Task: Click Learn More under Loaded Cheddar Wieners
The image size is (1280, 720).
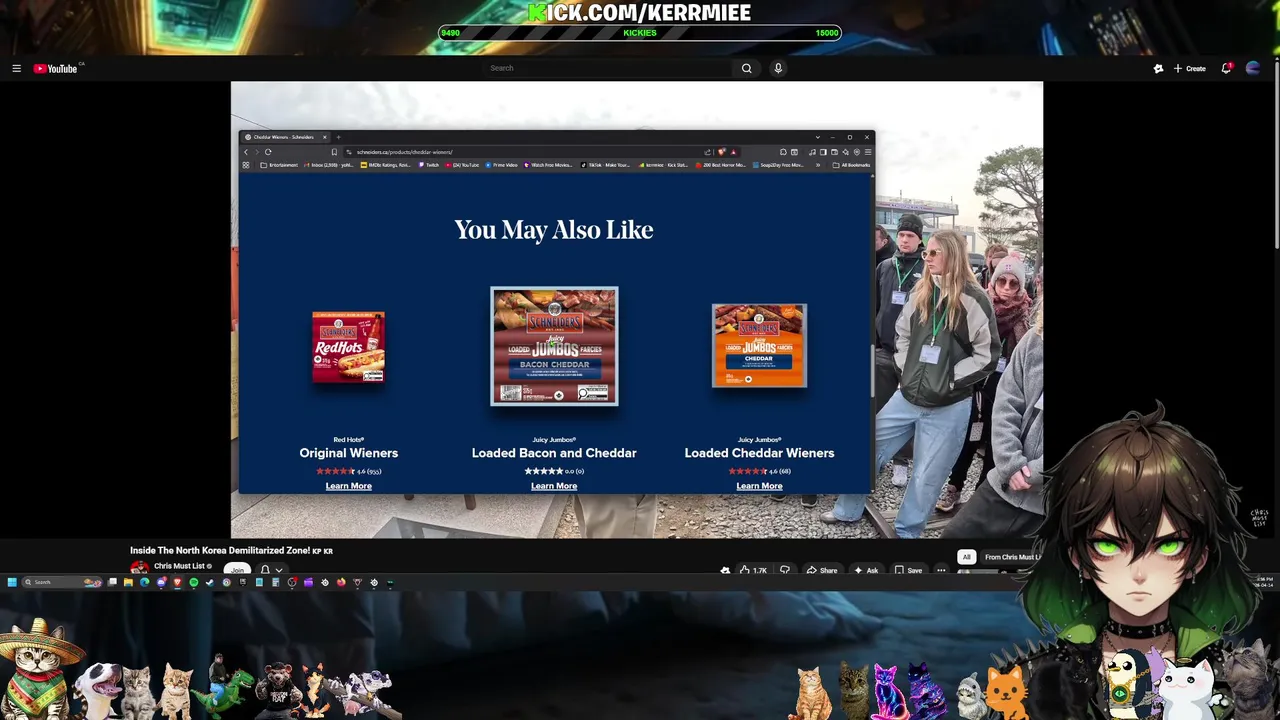Action: click(x=759, y=486)
